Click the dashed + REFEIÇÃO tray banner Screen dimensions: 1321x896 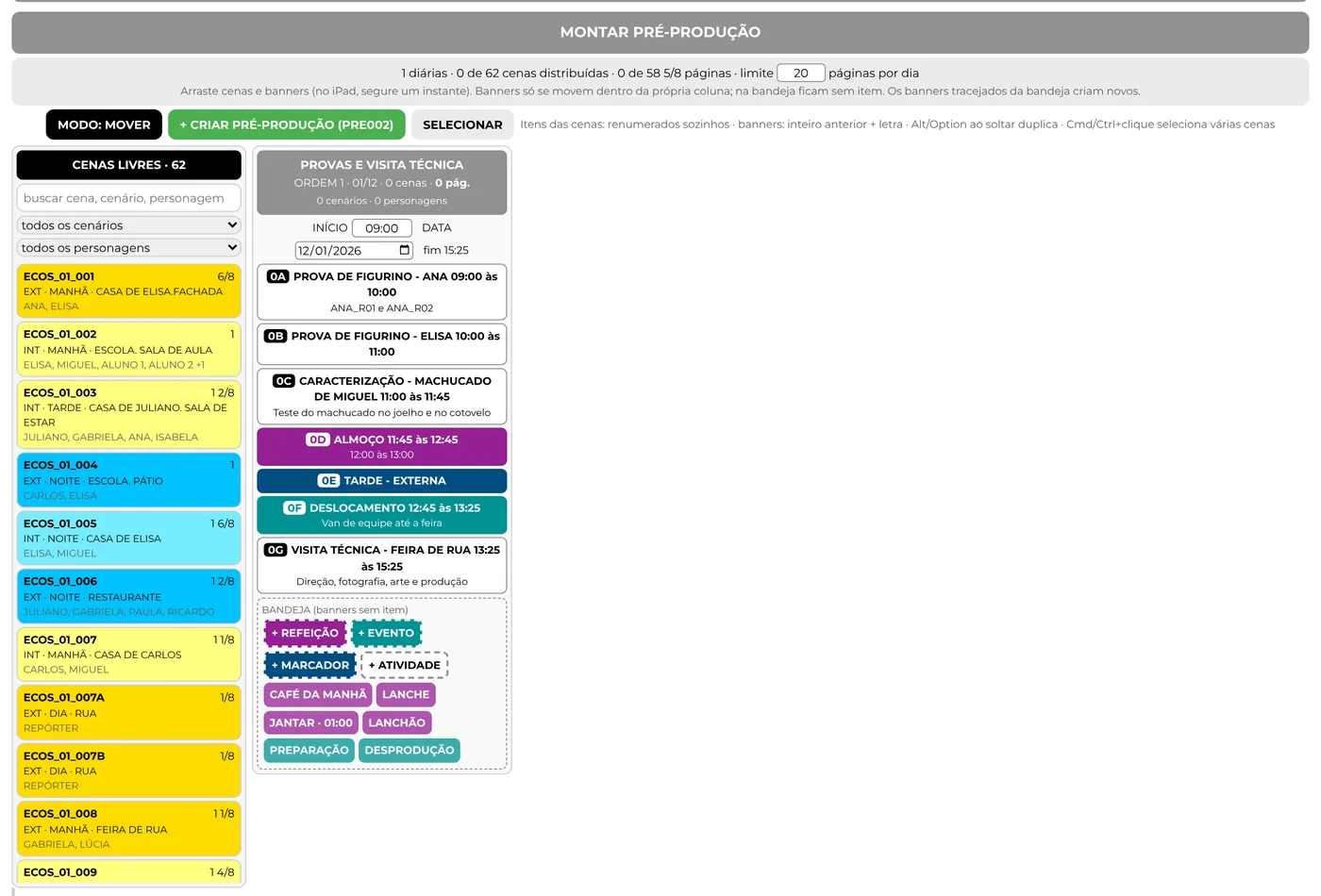[305, 633]
